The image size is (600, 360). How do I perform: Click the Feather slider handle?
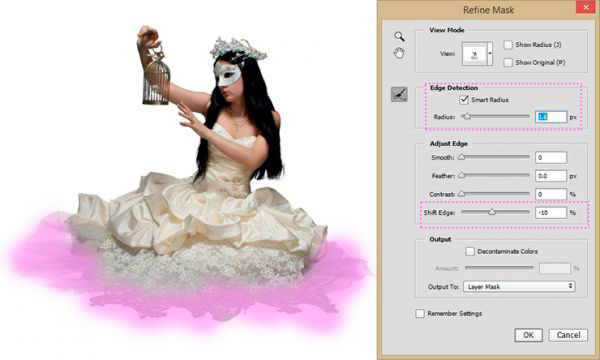[x=461, y=175]
